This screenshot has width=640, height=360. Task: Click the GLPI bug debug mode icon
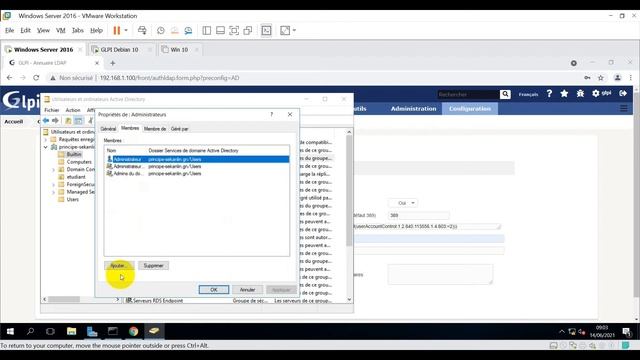click(x=580, y=93)
